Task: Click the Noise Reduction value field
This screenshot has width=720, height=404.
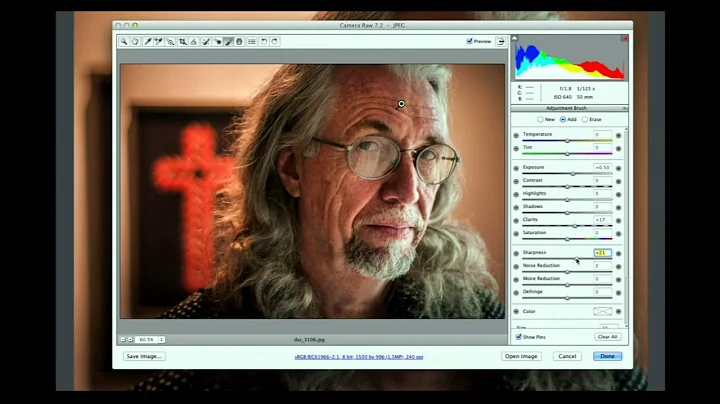Action: (x=602, y=266)
